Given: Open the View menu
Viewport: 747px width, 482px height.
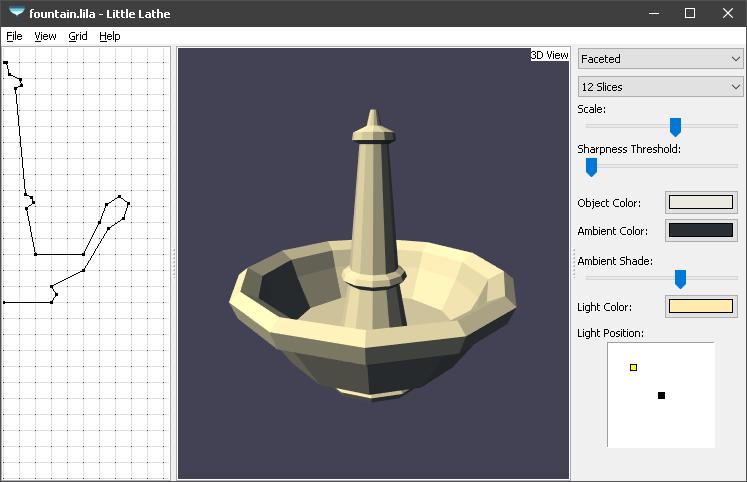Looking at the screenshot, I should (x=45, y=36).
